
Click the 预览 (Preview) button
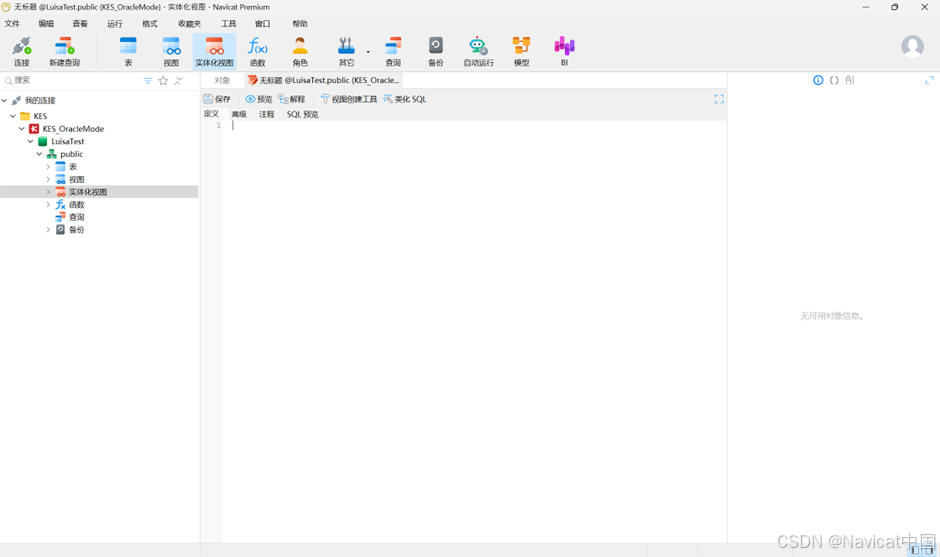click(259, 99)
